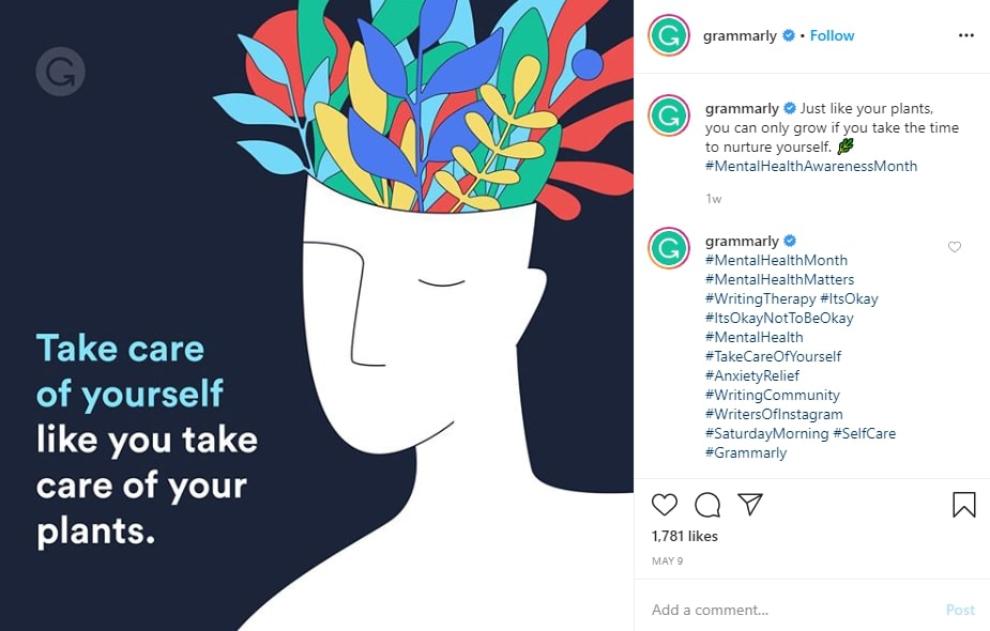Open the #SelfCare hashtag

point(864,433)
